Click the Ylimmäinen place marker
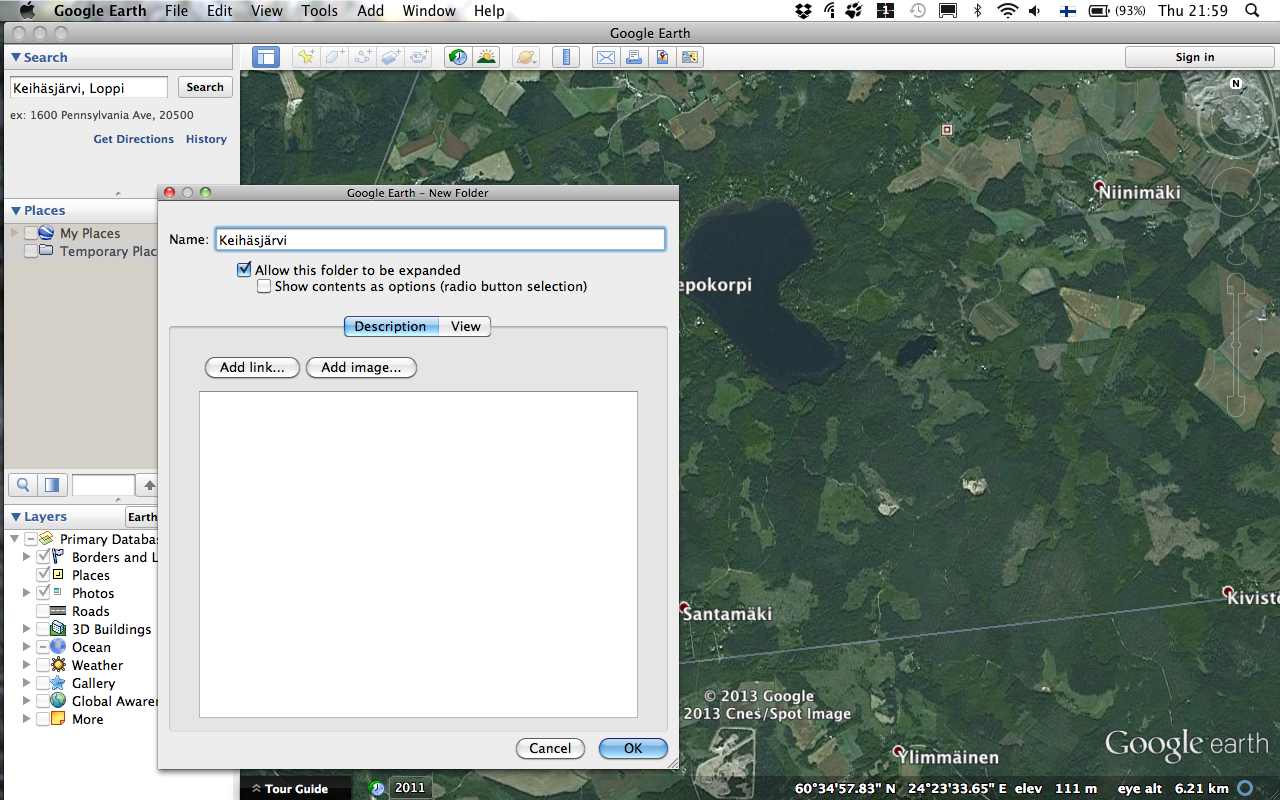The image size is (1280, 800). click(x=899, y=751)
